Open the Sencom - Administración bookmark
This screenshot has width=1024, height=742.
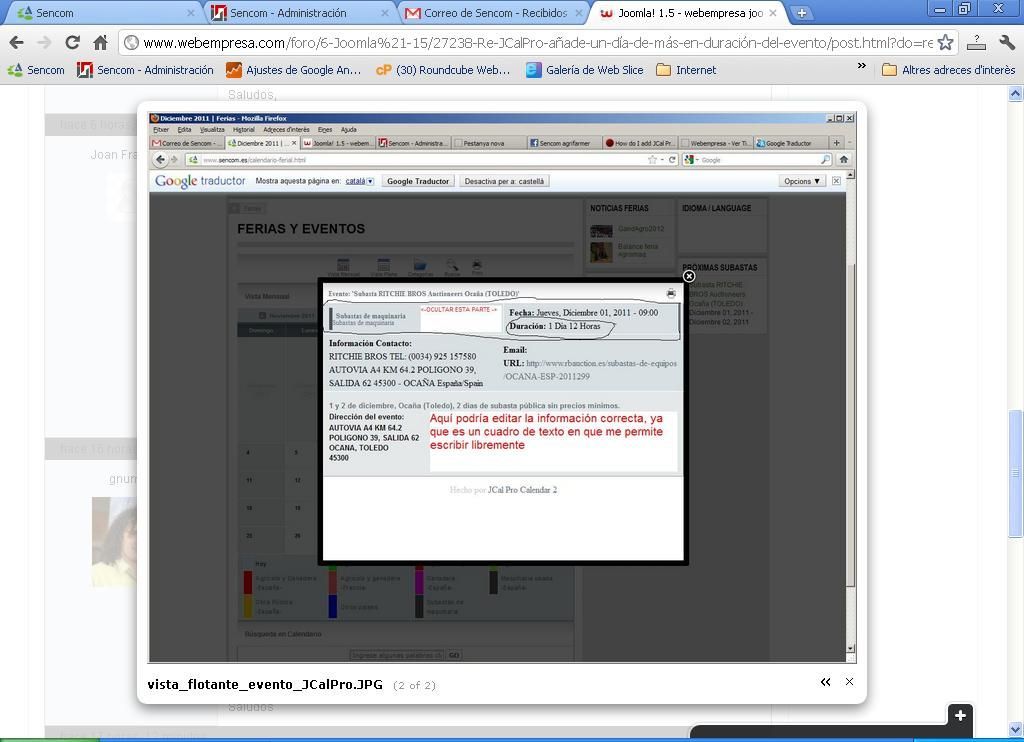tap(145, 70)
